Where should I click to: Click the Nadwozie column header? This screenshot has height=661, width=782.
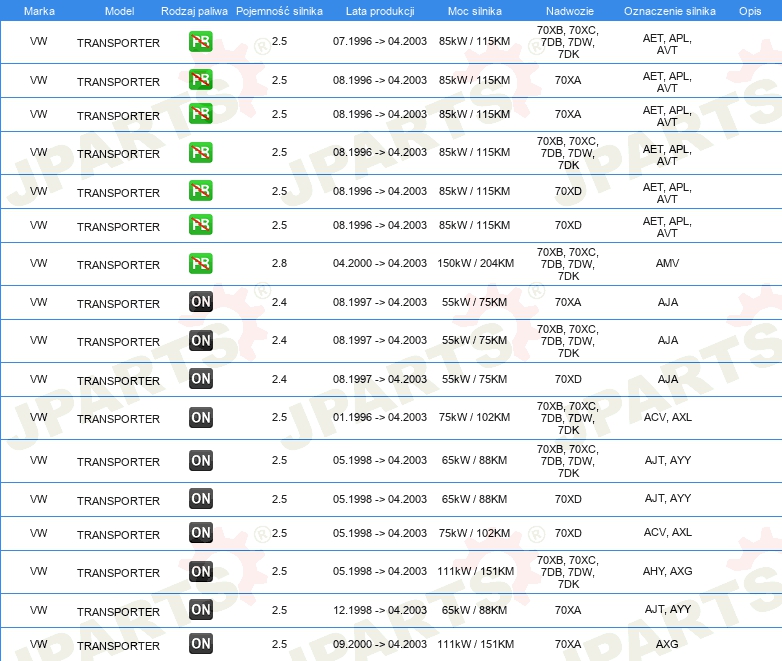point(570,11)
